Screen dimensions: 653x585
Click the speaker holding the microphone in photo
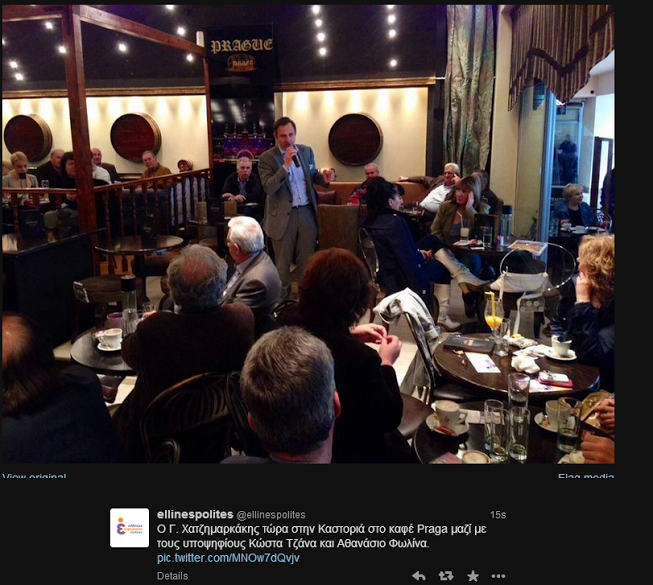(x=292, y=200)
